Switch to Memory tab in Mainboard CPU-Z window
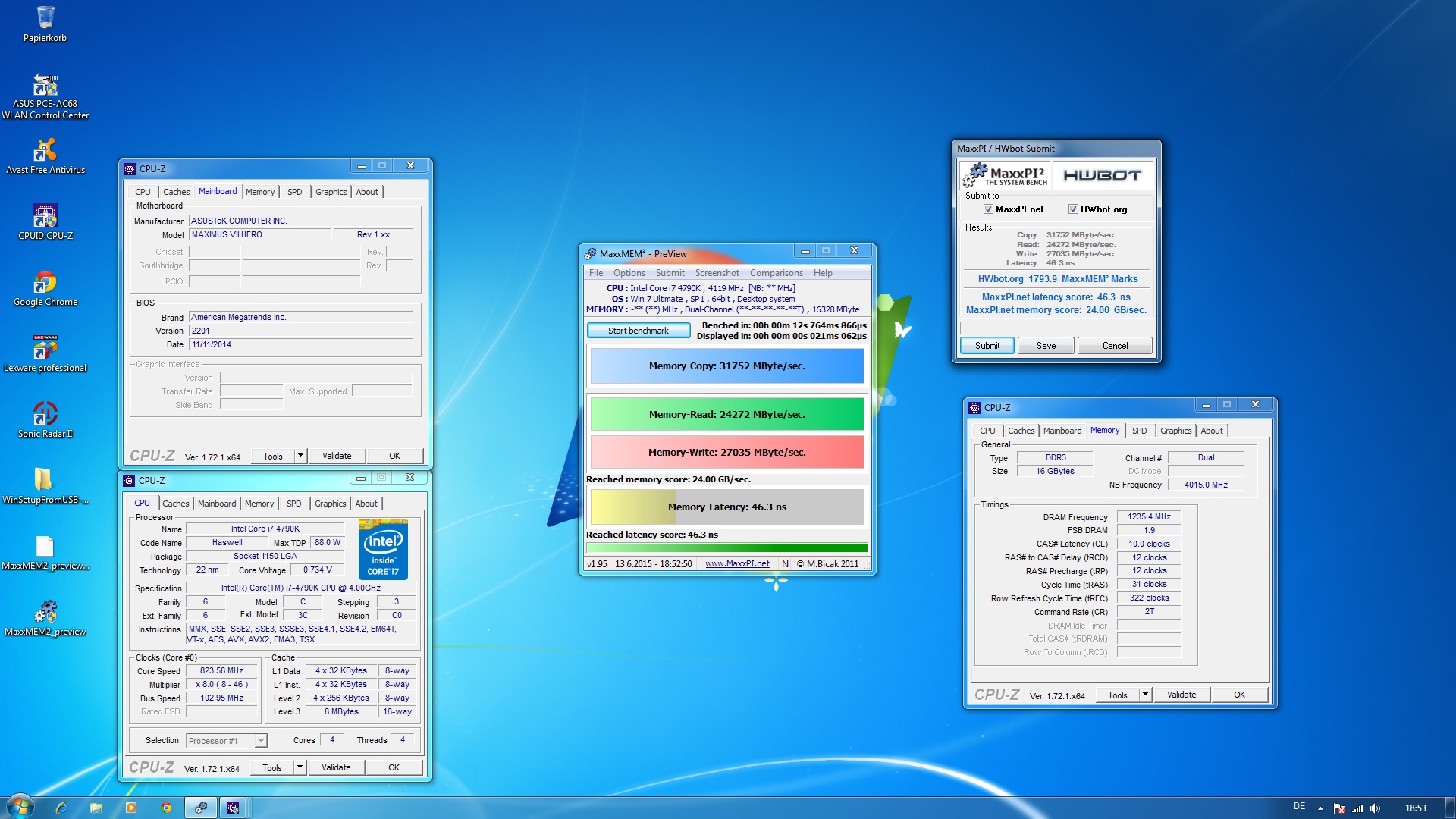Viewport: 1456px width, 819px height. (x=260, y=192)
